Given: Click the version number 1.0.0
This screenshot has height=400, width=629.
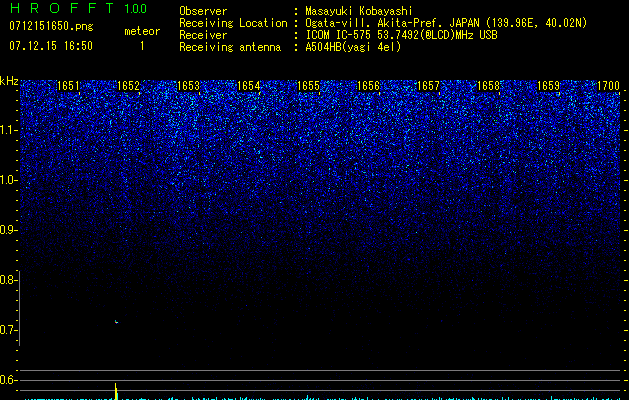Looking at the screenshot, I should pos(135,8).
